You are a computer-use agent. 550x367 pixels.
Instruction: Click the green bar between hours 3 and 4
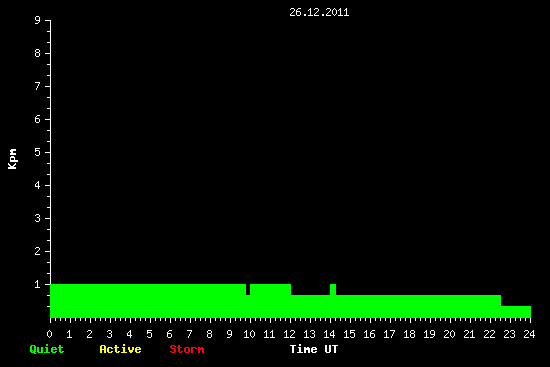tap(120, 301)
